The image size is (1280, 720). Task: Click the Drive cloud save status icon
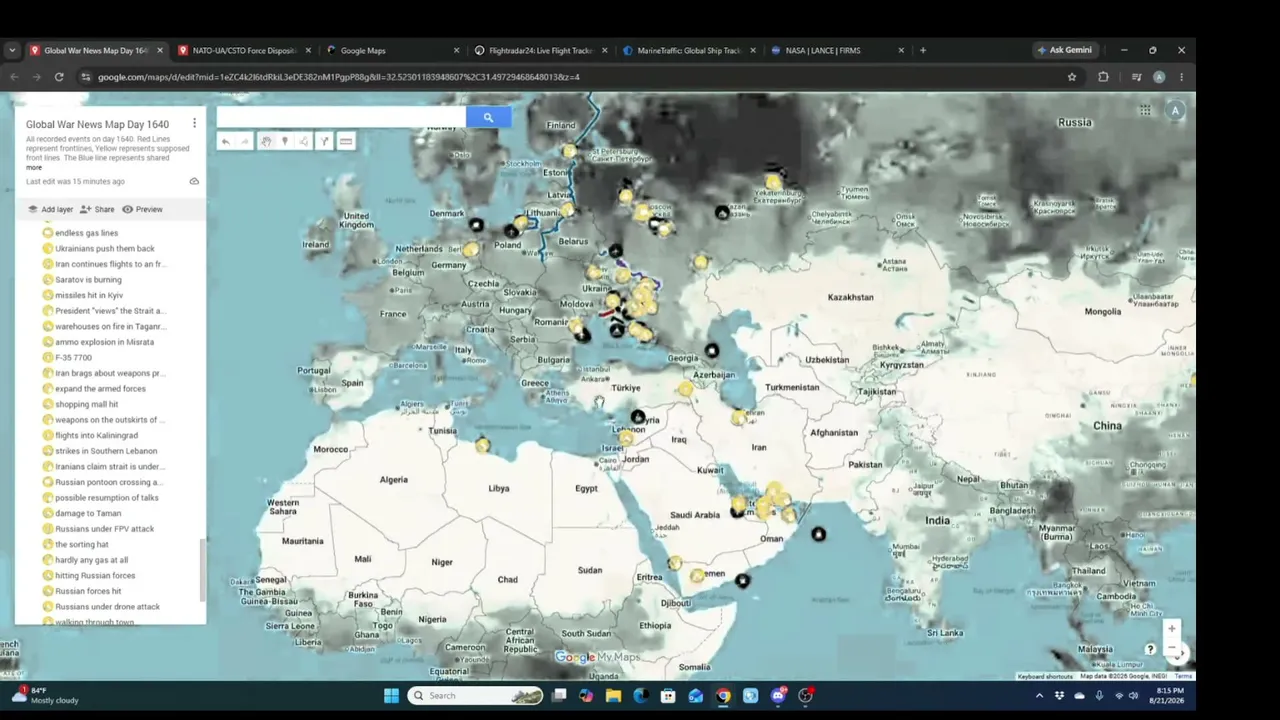[x=194, y=181]
